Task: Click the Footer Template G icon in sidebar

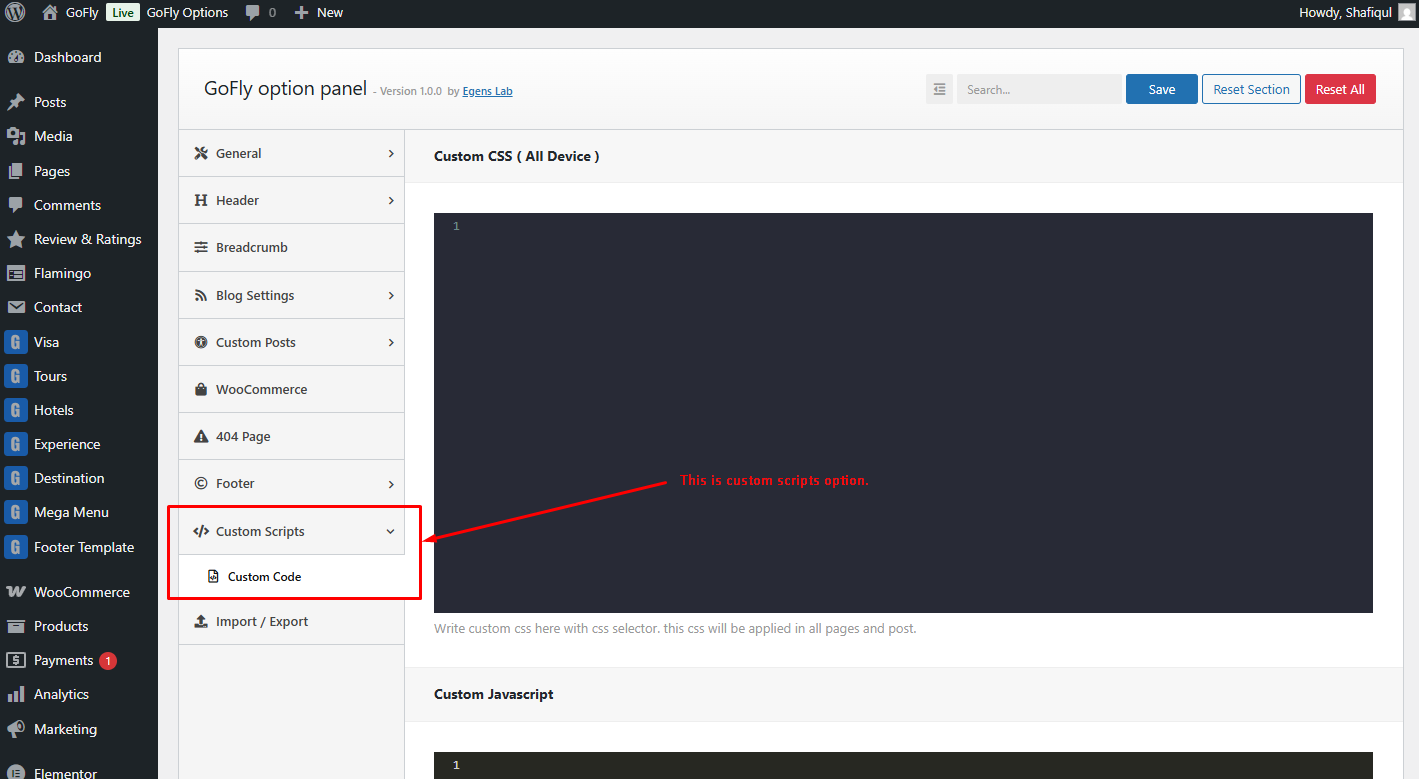Action: [16, 547]
